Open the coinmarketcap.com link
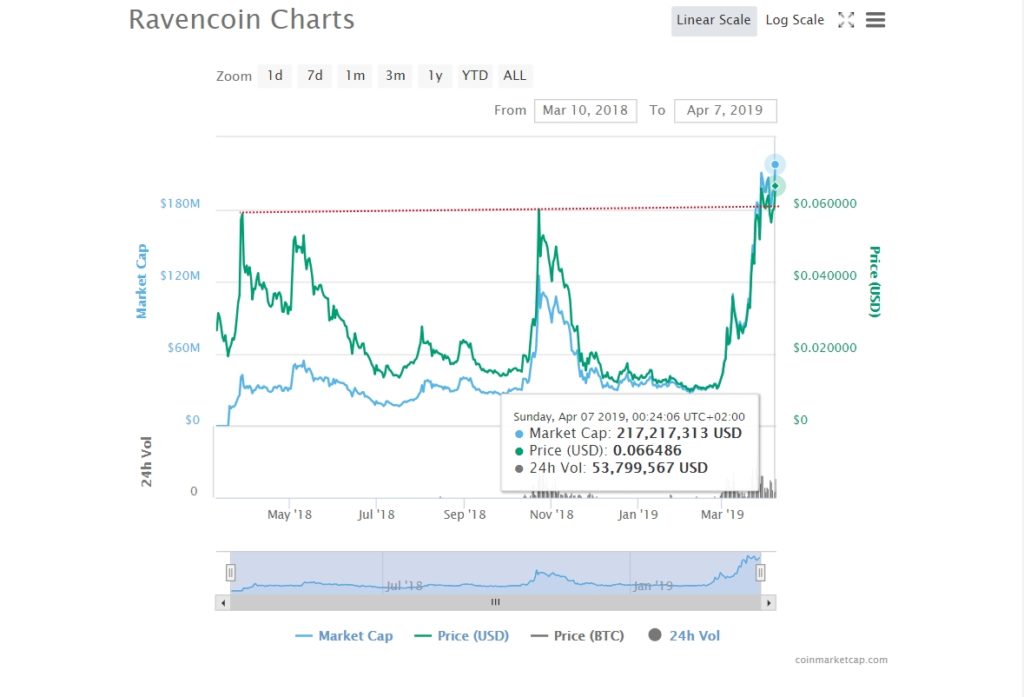The width and height of the screenshot is (1024, 697). 843,660
